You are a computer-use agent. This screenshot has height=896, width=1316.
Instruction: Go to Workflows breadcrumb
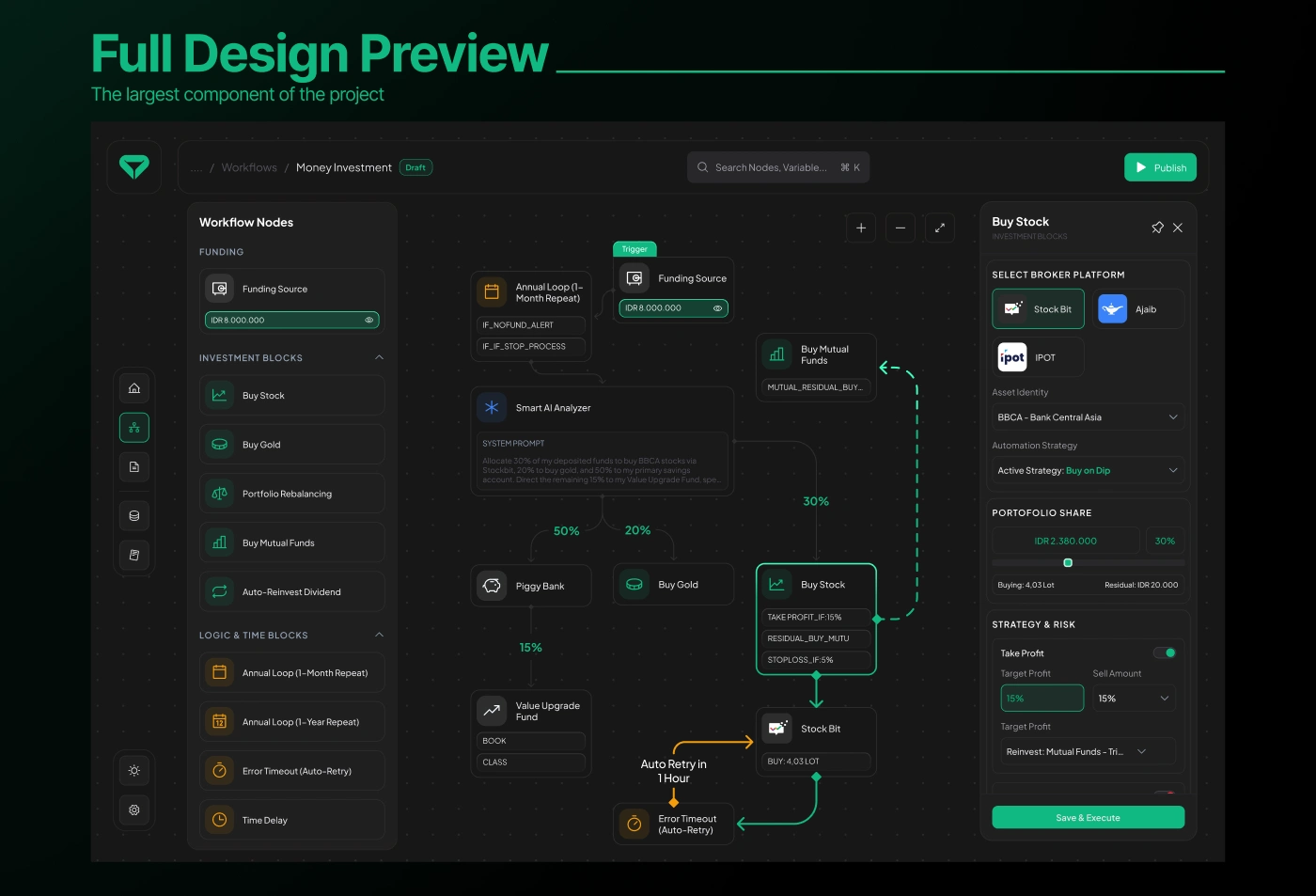pos(249,168)
